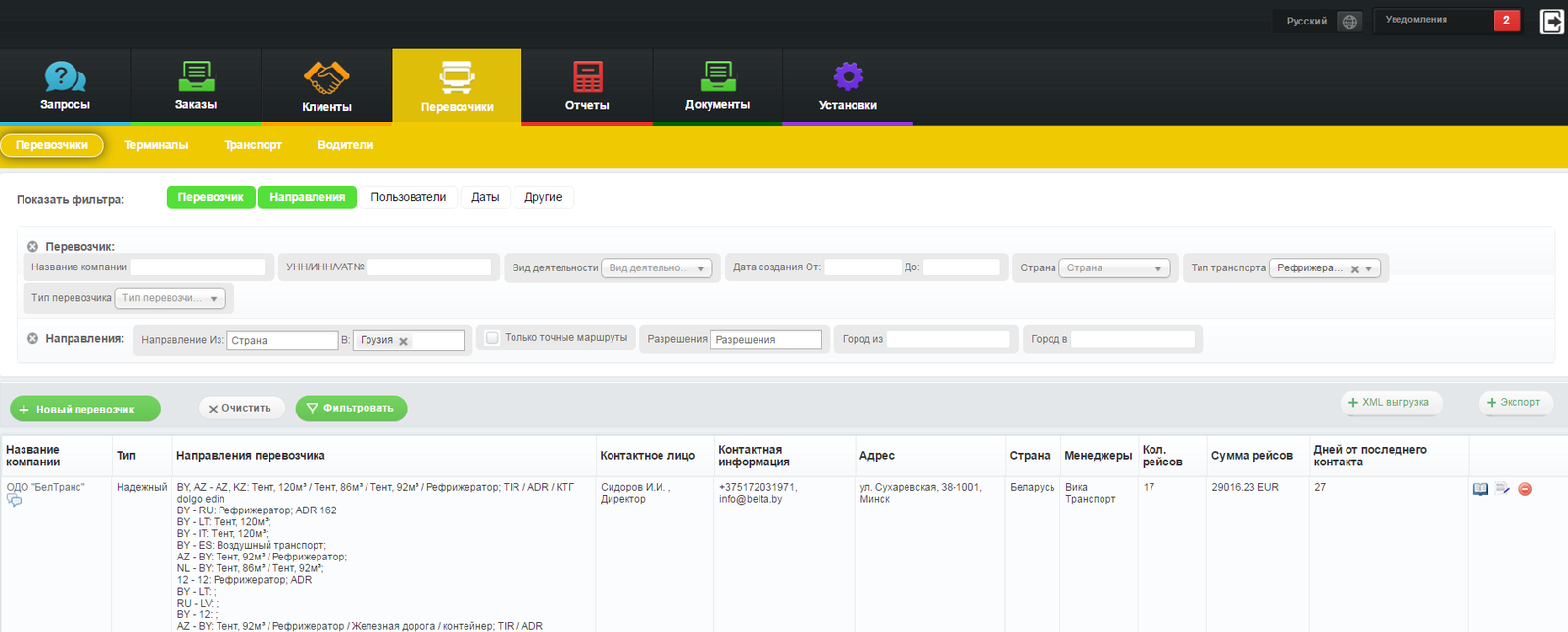This screenshot has width=1568, height=632.
Task: Click the XML выгрузка button
Action: pos(1391,403)
